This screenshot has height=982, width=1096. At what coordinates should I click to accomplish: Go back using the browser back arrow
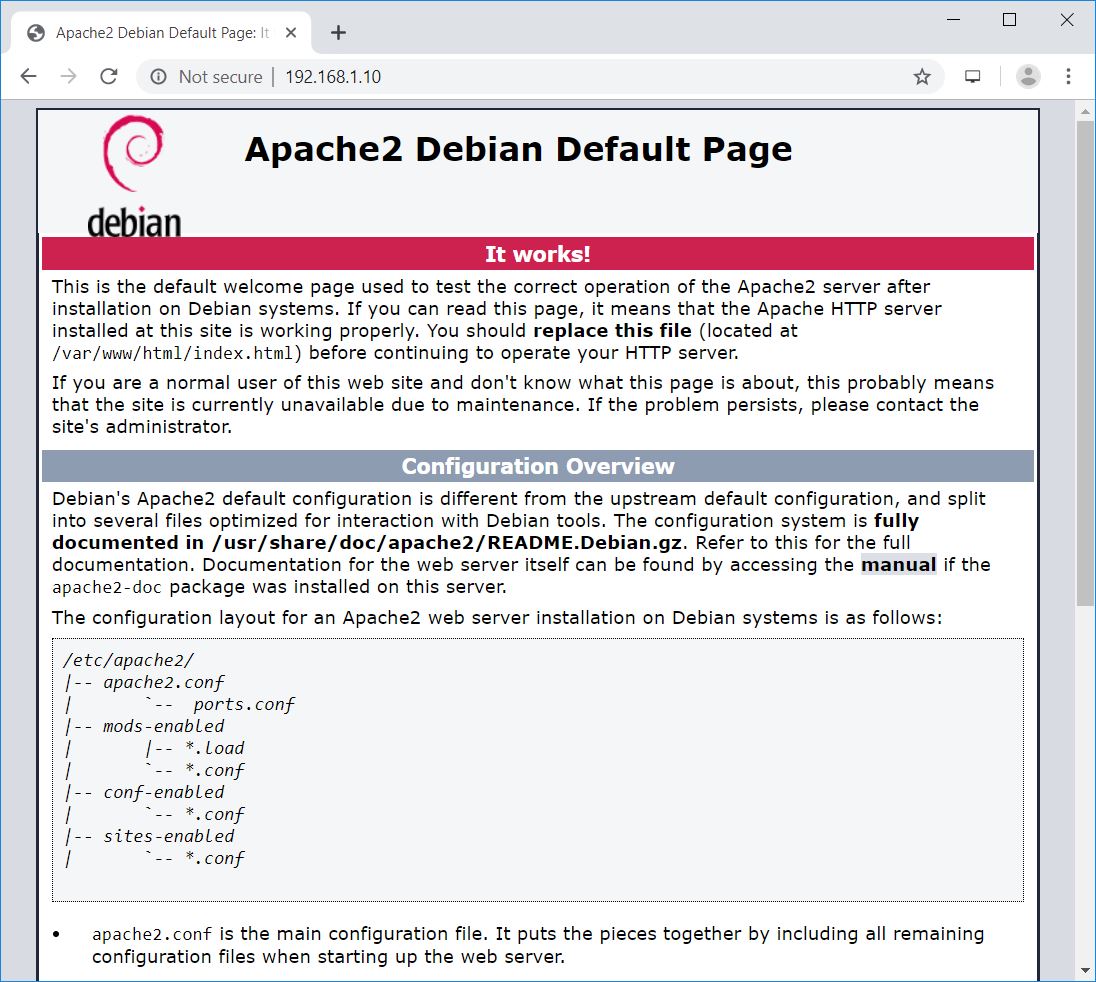[x=29, y=76]
